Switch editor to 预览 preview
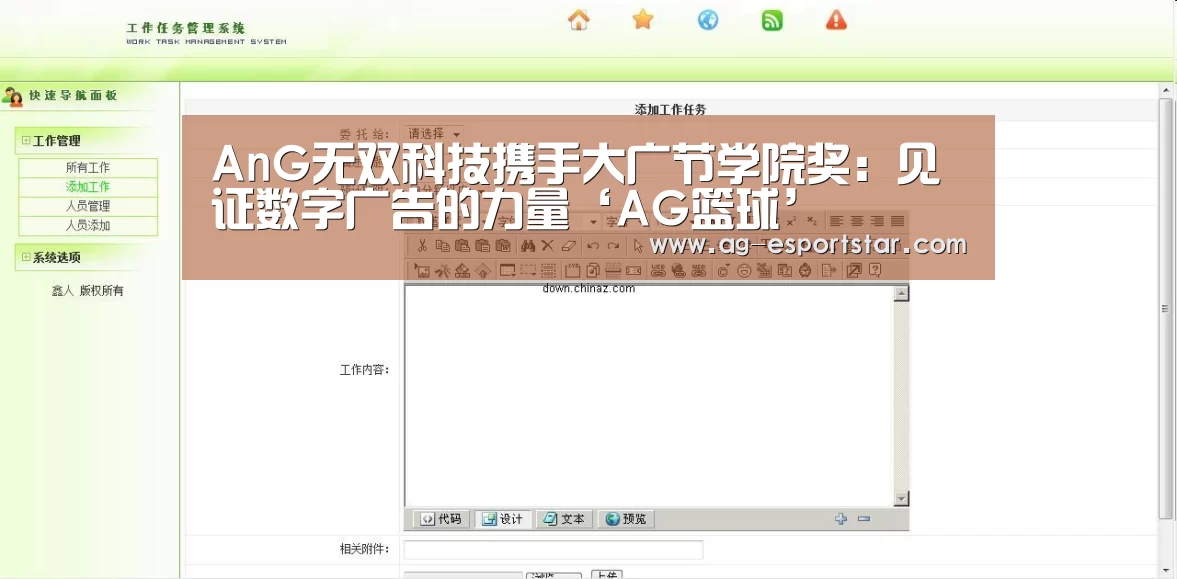Screen dimensions: 1177x579 point(626,519)
